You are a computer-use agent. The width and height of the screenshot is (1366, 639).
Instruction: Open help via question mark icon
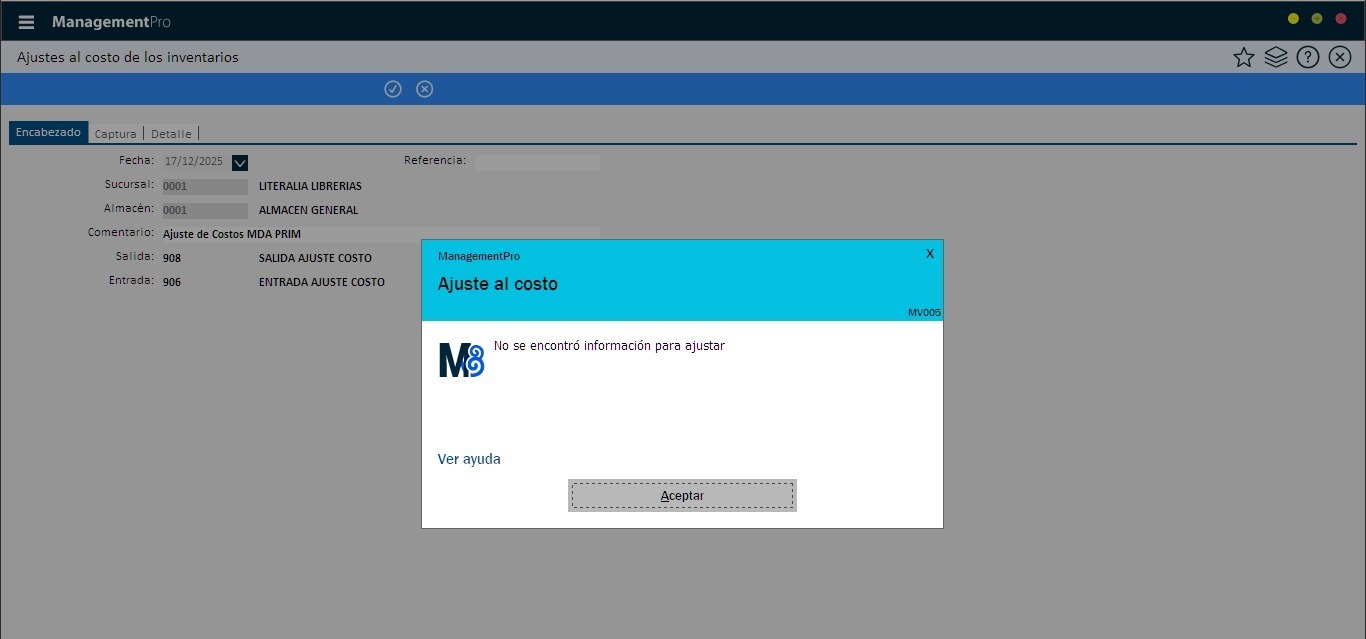point(1307,57)
